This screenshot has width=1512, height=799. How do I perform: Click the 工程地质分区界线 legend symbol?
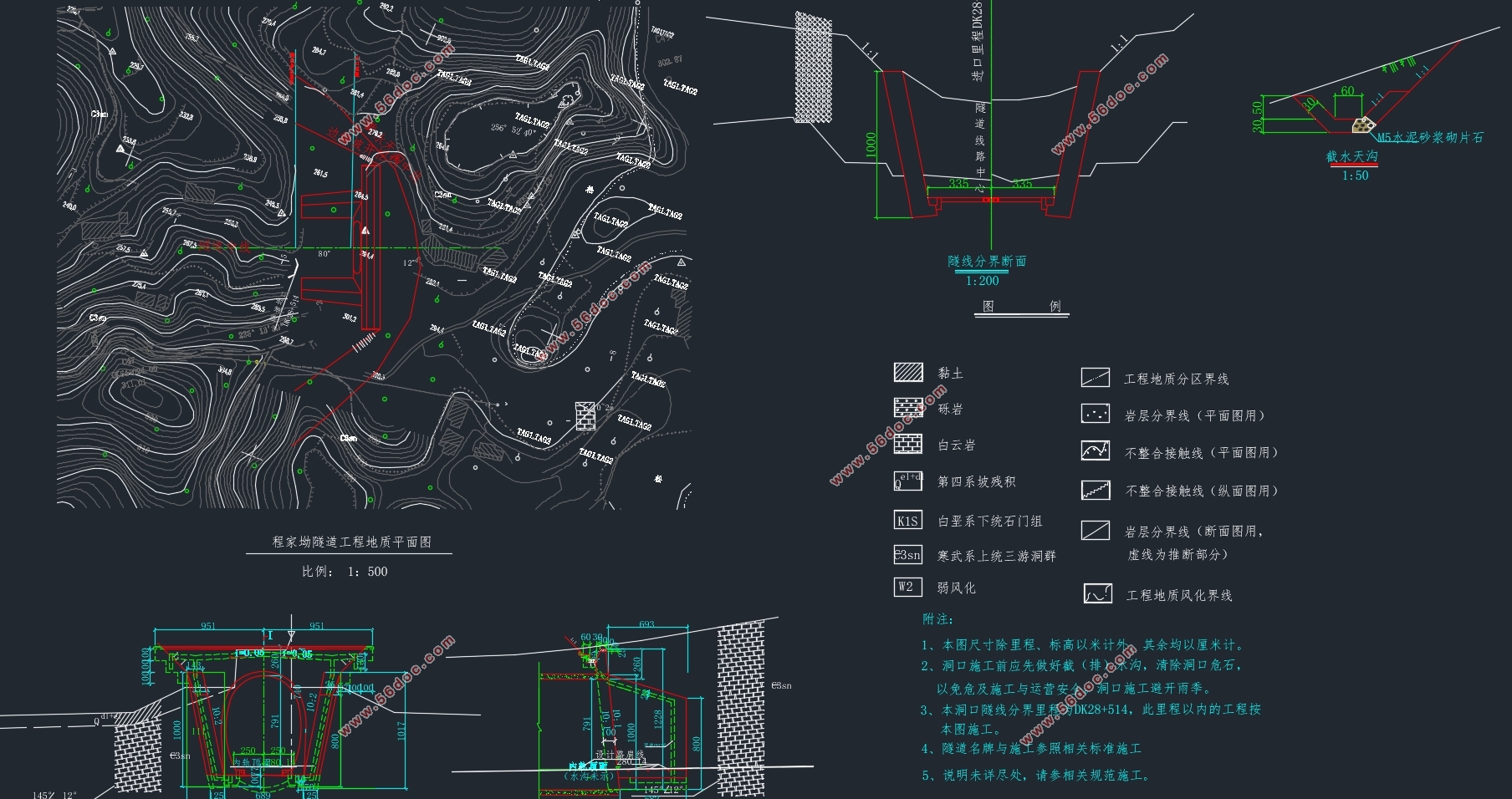[1096, 378]
